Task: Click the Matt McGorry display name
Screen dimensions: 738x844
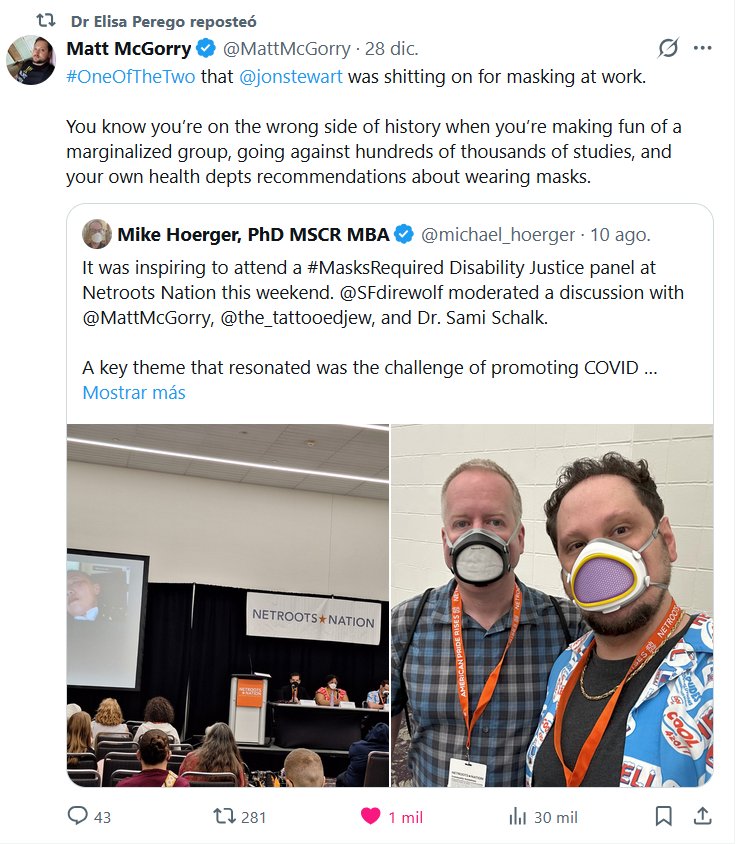Action: (129, 48)
